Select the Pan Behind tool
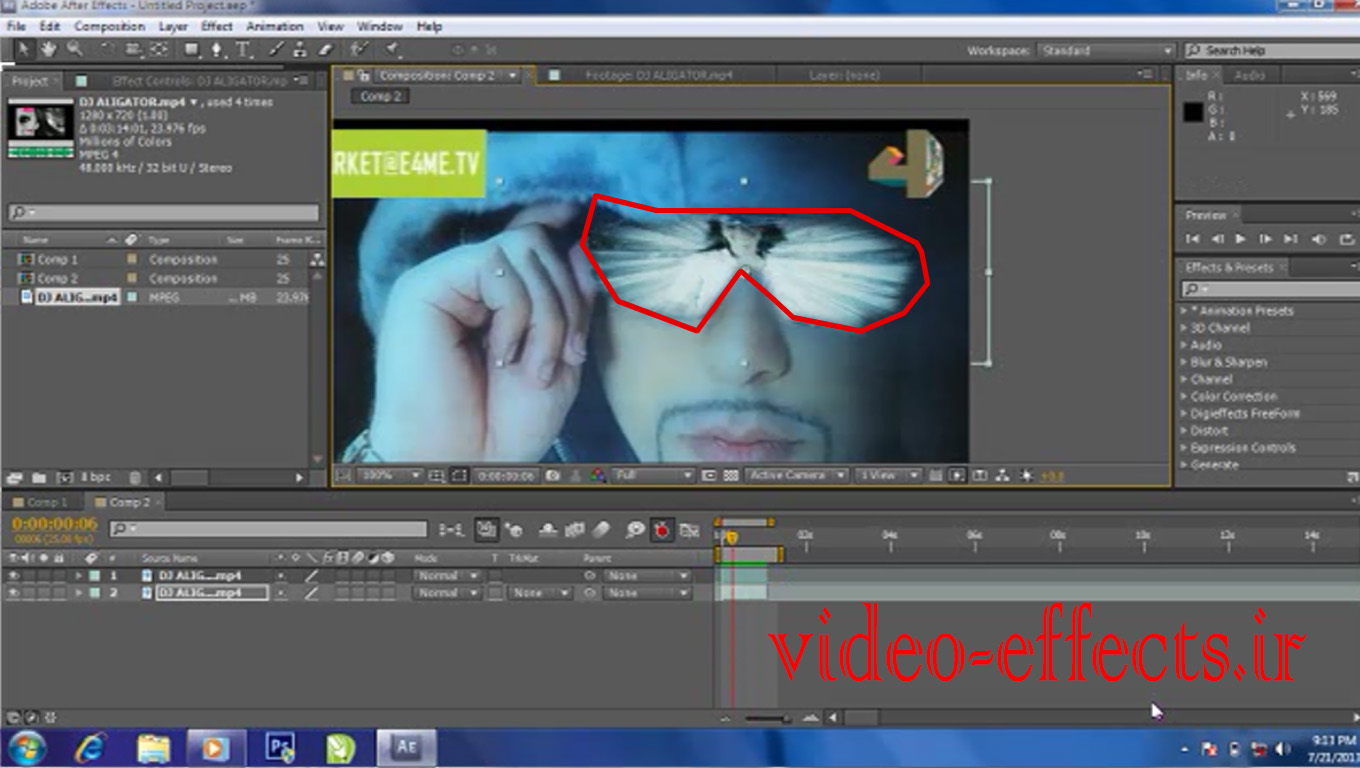 [160, 49]
